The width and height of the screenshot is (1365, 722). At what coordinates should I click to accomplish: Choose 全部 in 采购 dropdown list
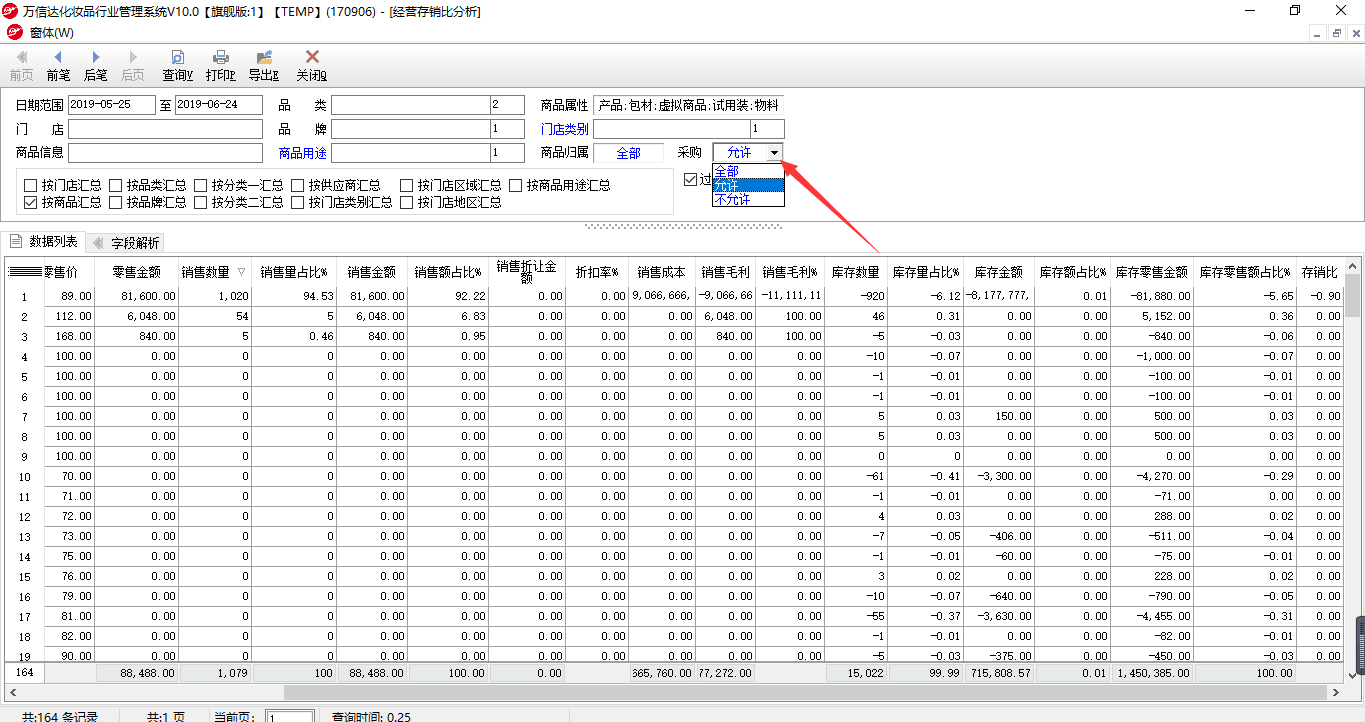tap(748, 172)
